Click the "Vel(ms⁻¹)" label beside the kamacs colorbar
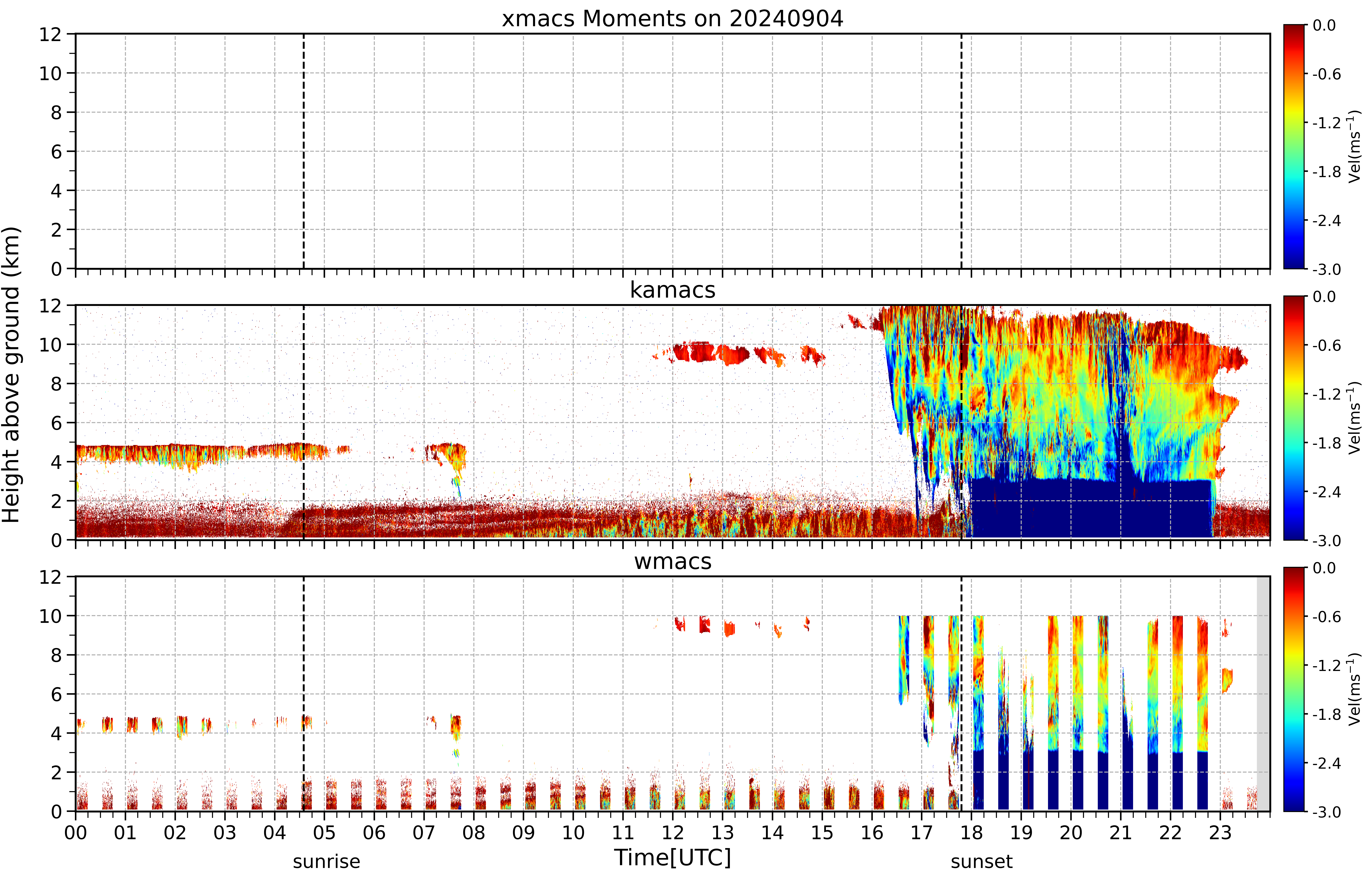 [1354, 418]
